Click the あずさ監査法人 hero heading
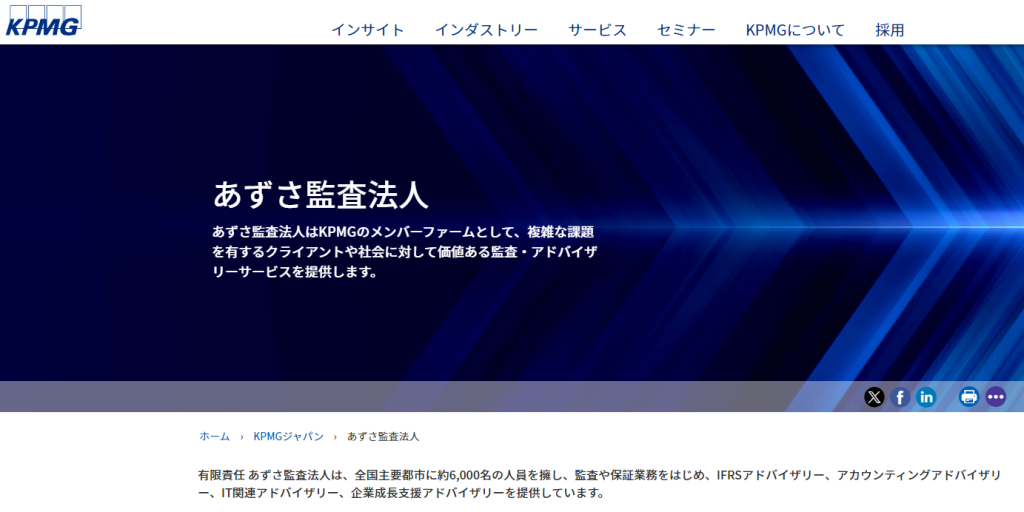 (320, 194)
